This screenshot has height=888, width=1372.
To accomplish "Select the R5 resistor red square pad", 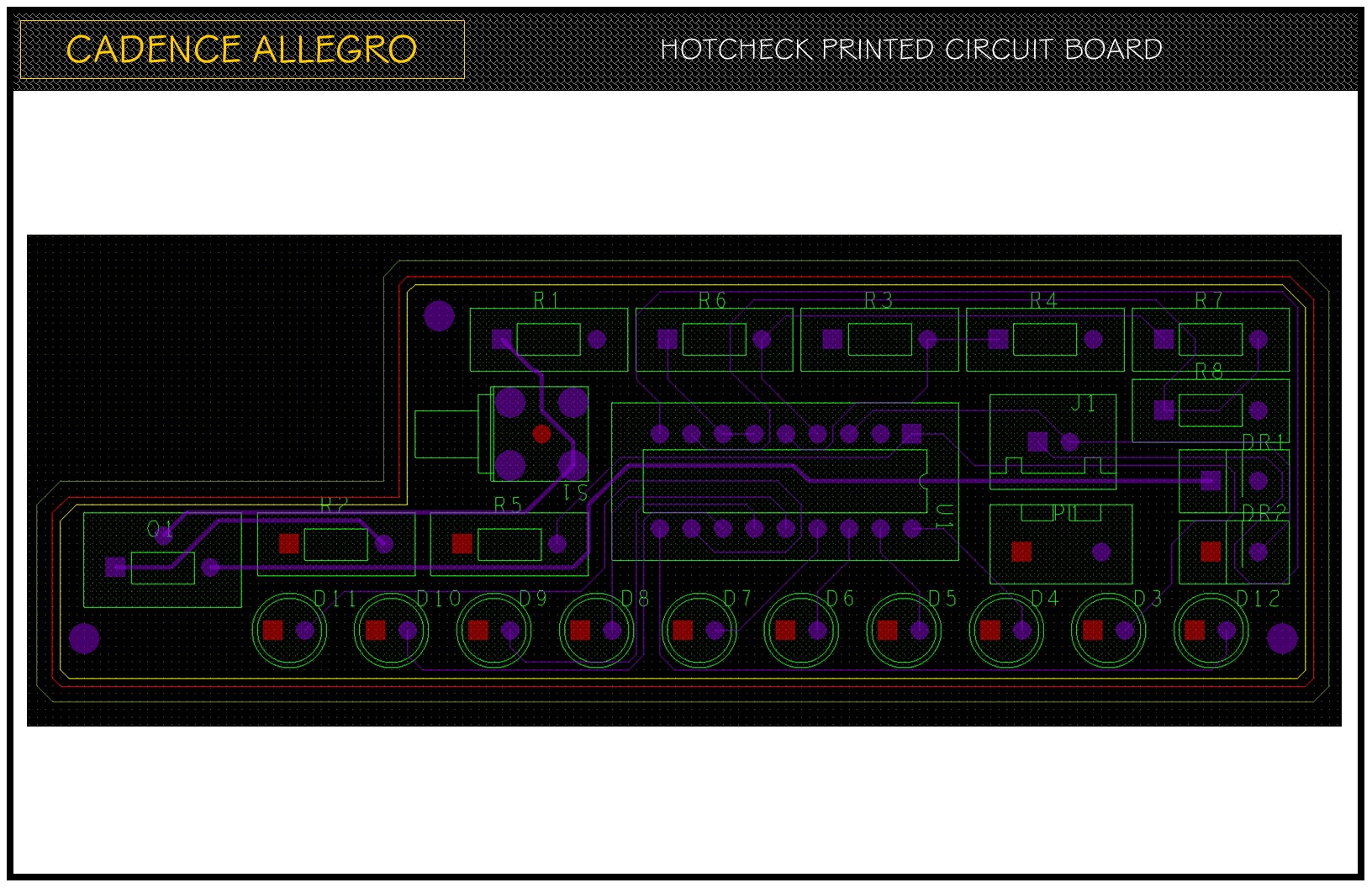I will pyautogui.click(x=462, y=544).
